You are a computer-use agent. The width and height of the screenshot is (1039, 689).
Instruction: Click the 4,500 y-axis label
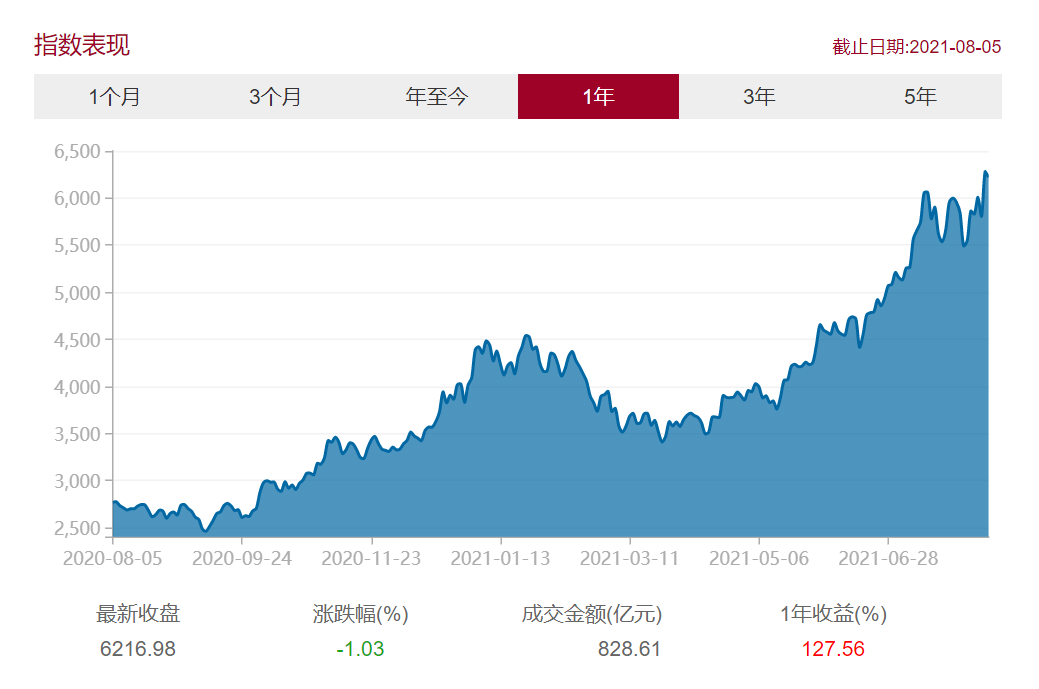click(x=77, y=340)
